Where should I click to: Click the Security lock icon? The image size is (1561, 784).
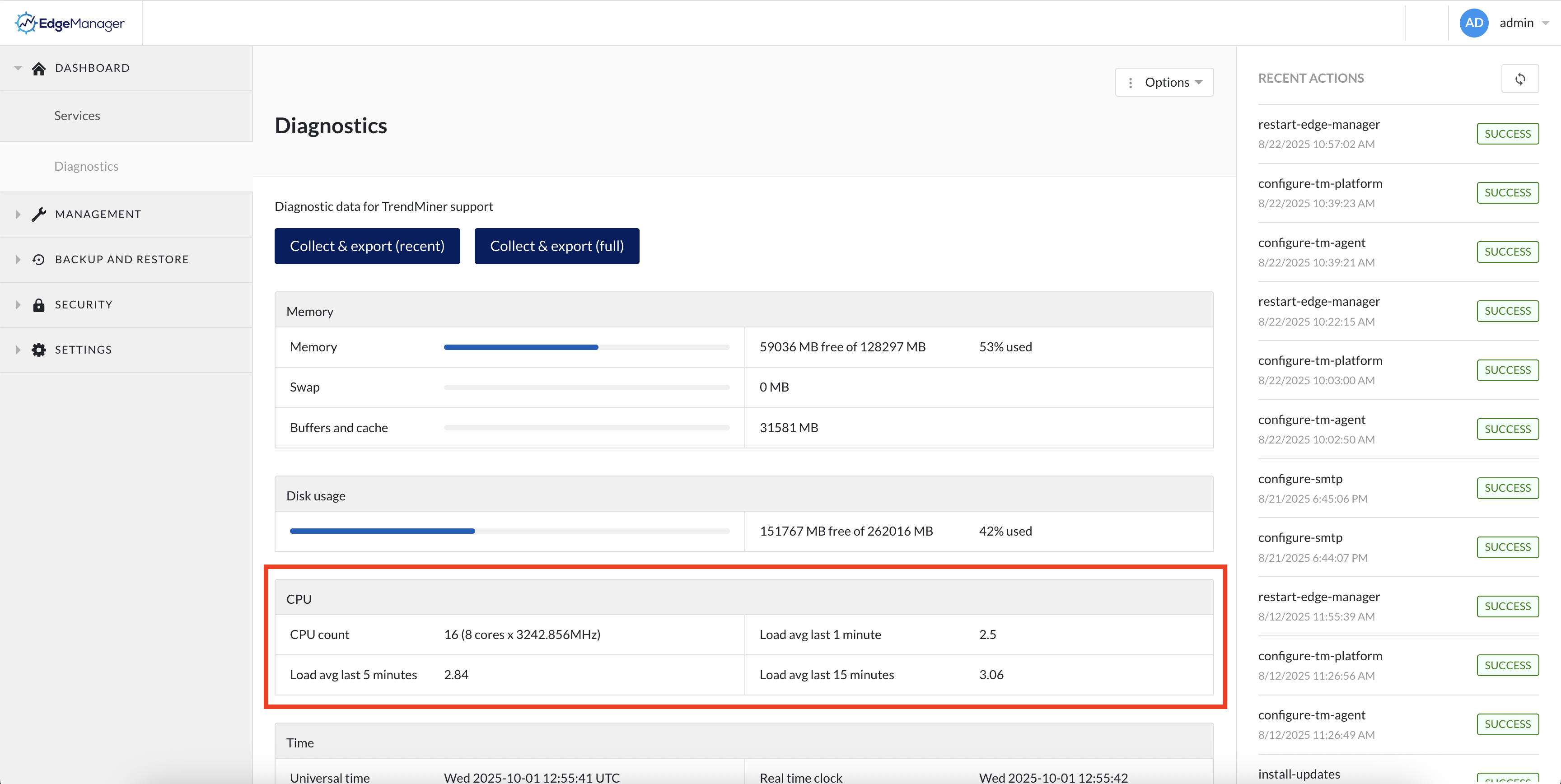pos(39,305)
